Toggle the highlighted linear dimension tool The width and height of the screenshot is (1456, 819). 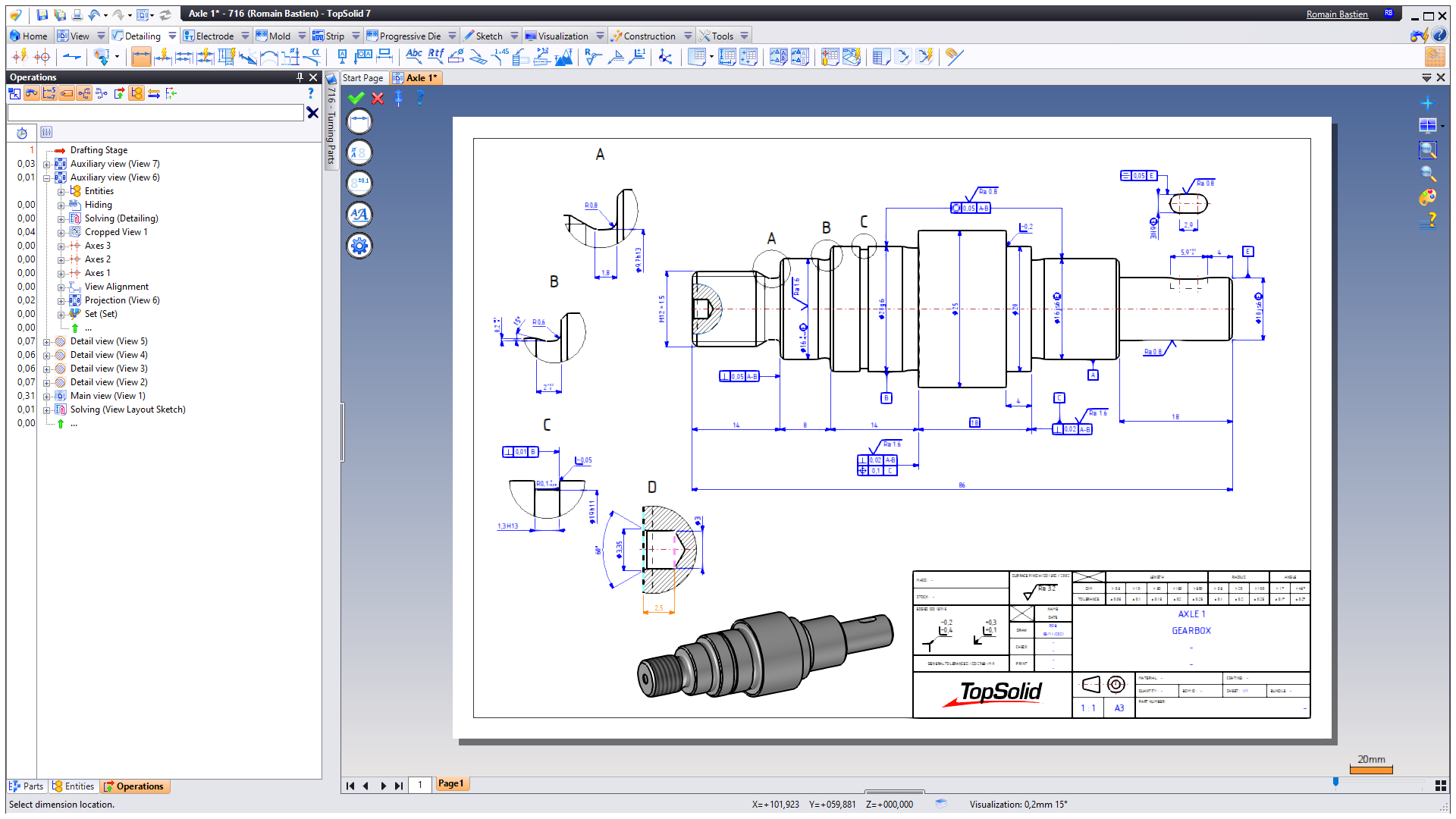click(141, 56)
